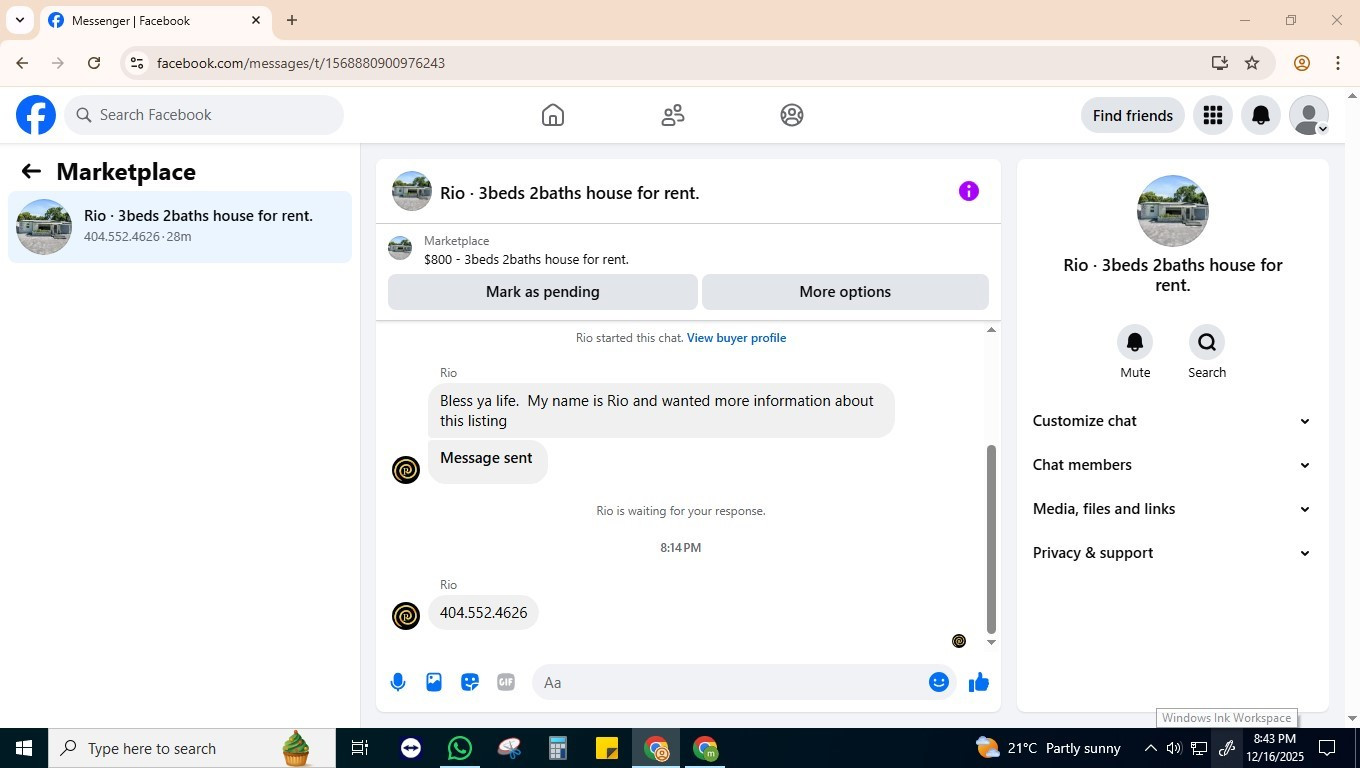The image size is (1360, 768).
Task: Open weather widget showing 21°C Partly sunny
Action: click(x=1048, y=748)
